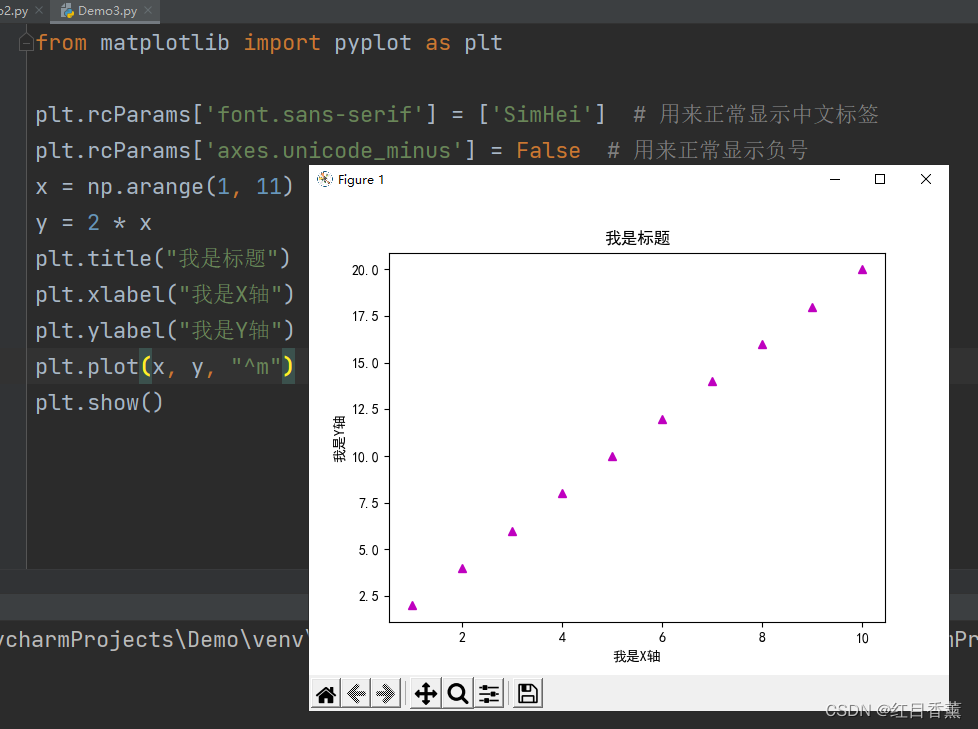Click x-axis tick label 2

(462, 637)
